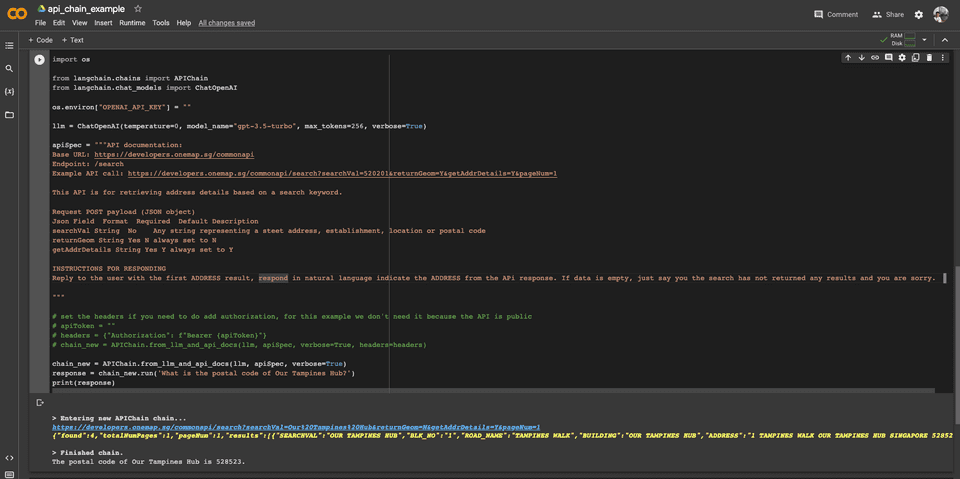Open more cell actions menu
Screen dimensions: 960x479
[x=943, y=58]
